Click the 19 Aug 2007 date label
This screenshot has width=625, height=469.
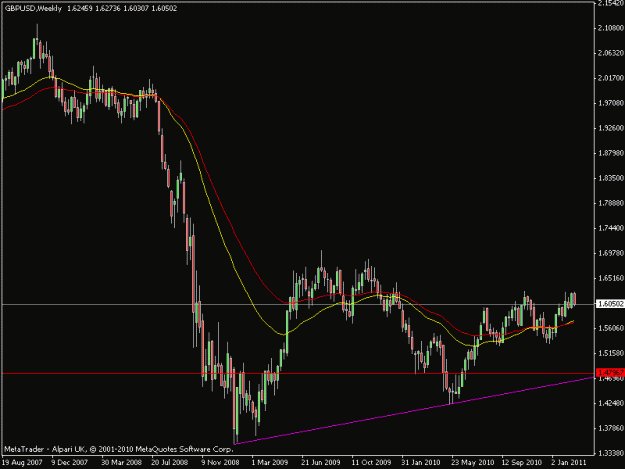[x=22, y=463]
